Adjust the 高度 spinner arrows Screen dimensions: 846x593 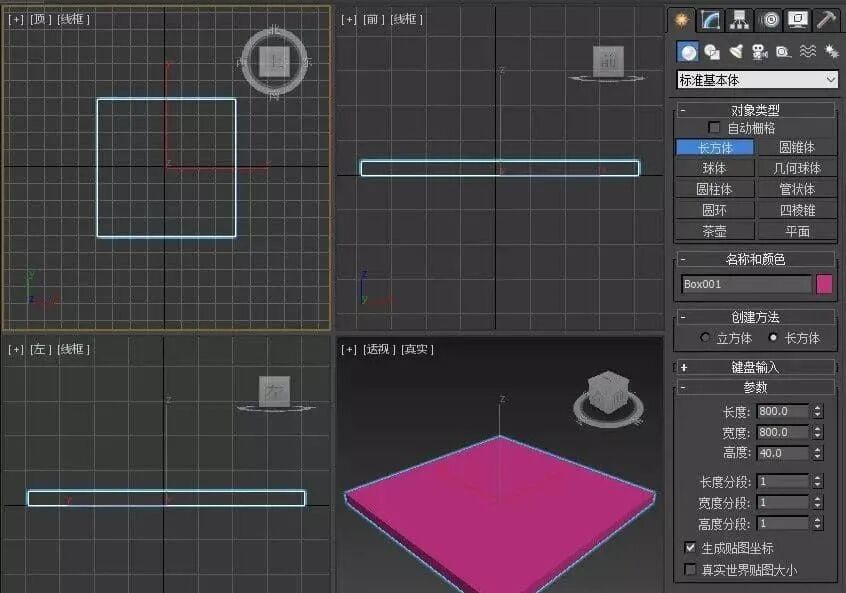coord(818,453)
